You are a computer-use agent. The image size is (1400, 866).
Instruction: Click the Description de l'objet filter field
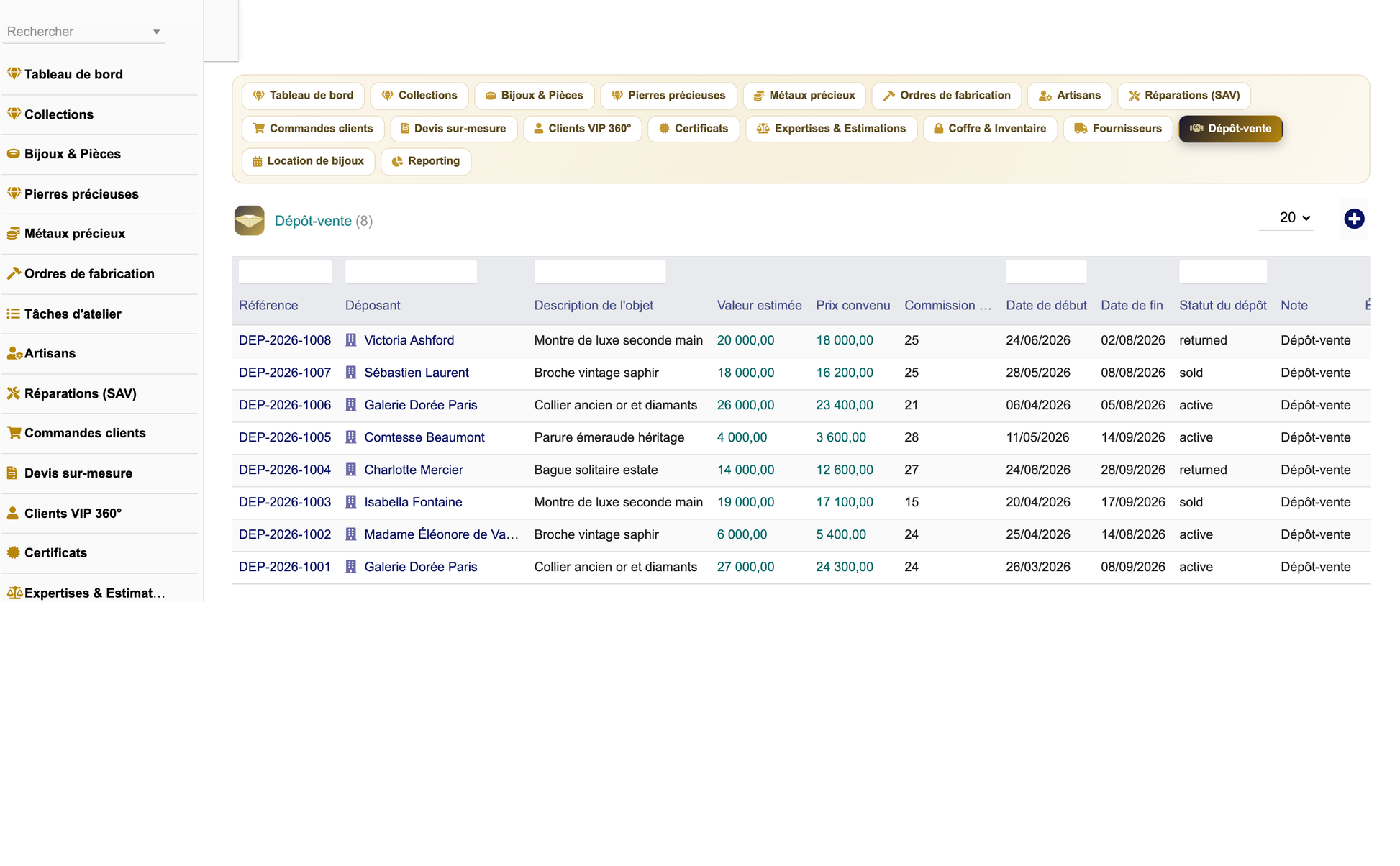pos(600,271)
